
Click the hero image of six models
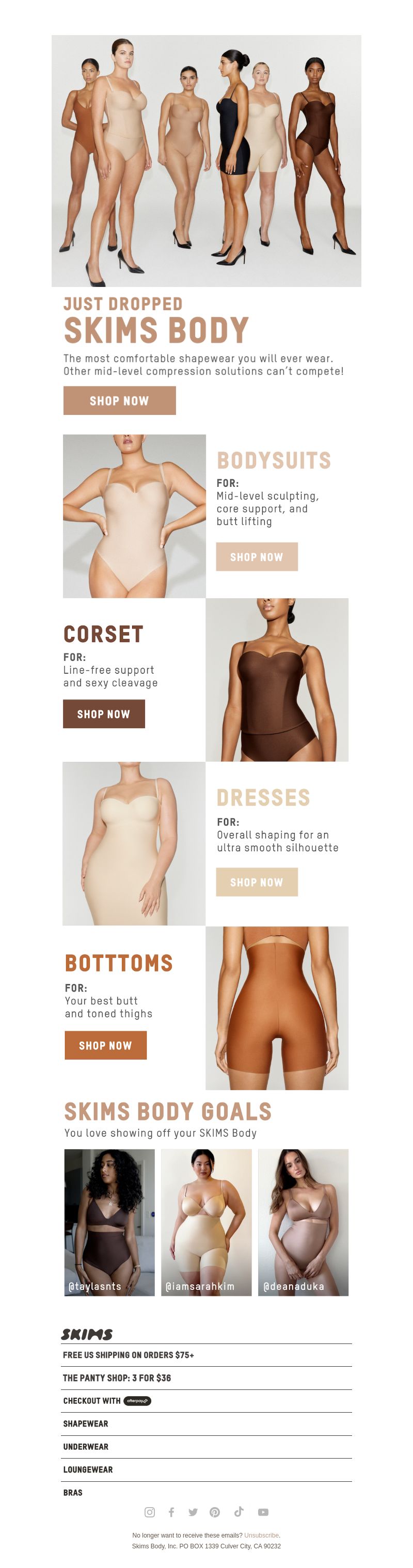tap(206, 161)
